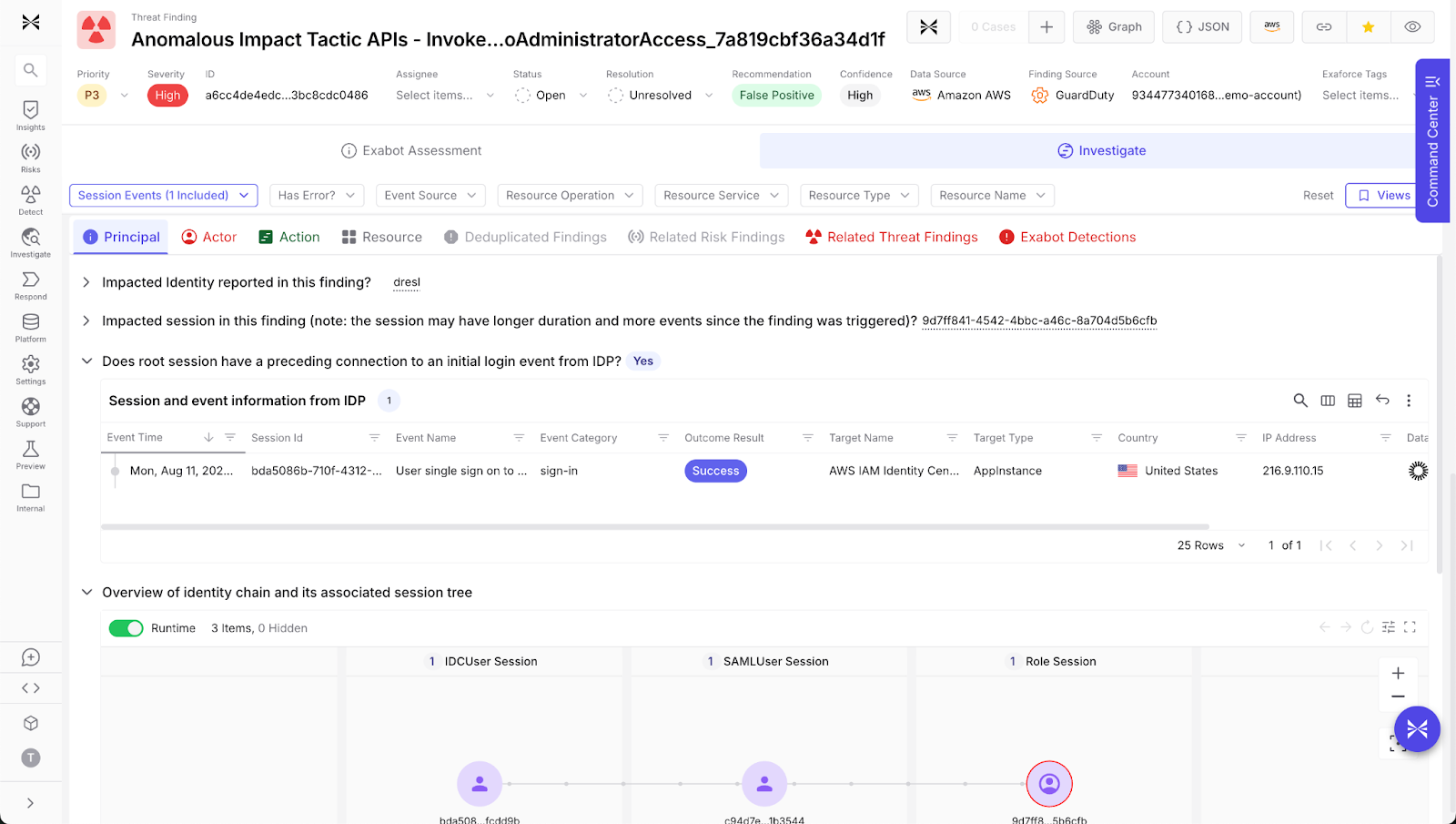Search the IDP session table
The image size is (1456, 824).
(1300, 401)
